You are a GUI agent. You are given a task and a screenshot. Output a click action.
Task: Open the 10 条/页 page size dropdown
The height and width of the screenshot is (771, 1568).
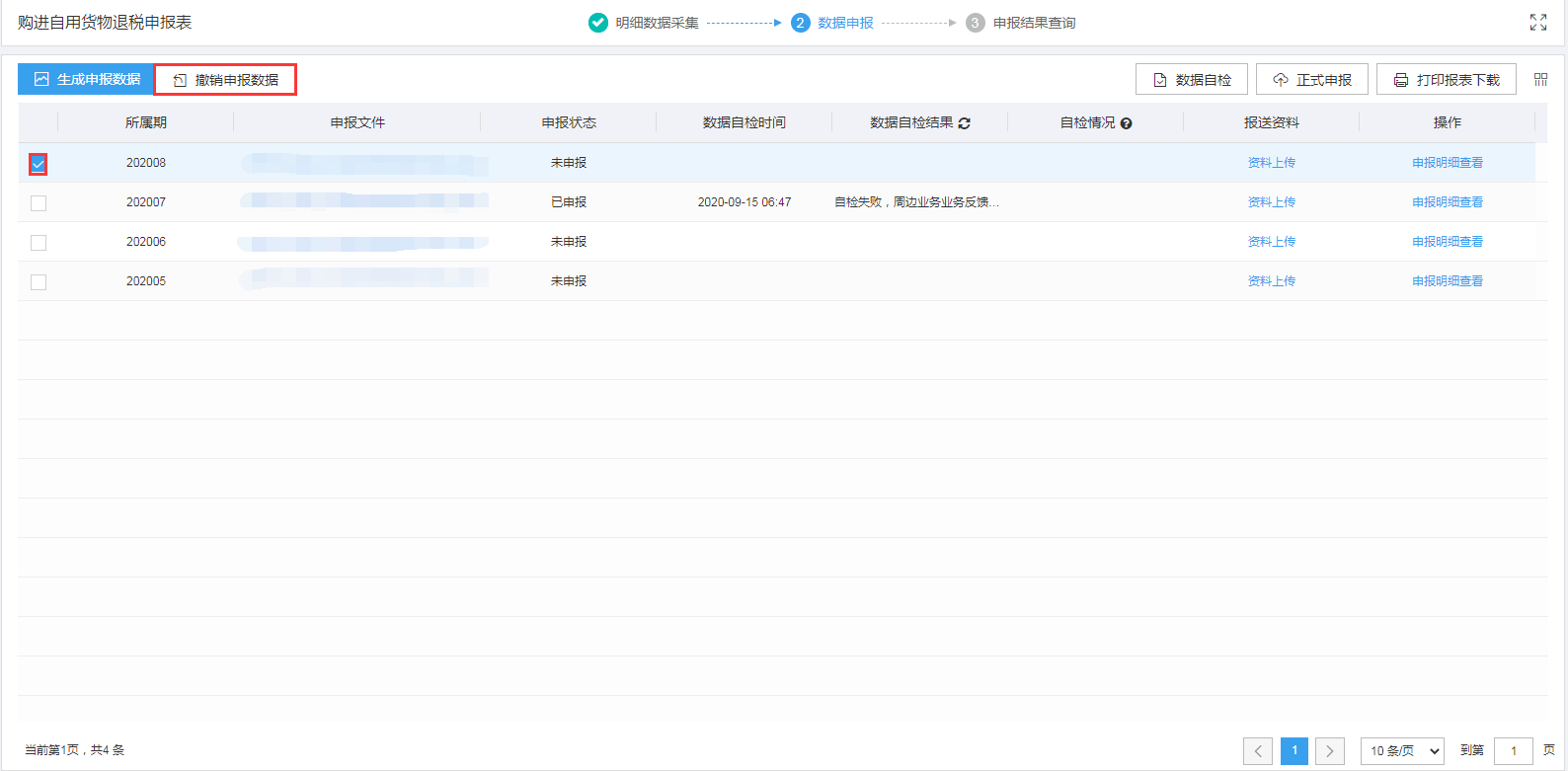click(1402, 751)
